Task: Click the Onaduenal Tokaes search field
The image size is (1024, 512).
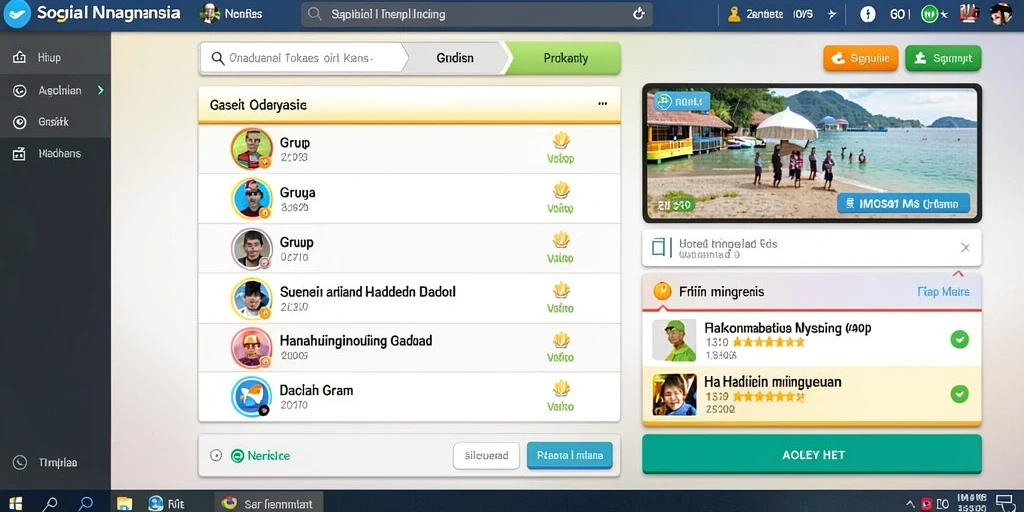Action: pos(302,58)
